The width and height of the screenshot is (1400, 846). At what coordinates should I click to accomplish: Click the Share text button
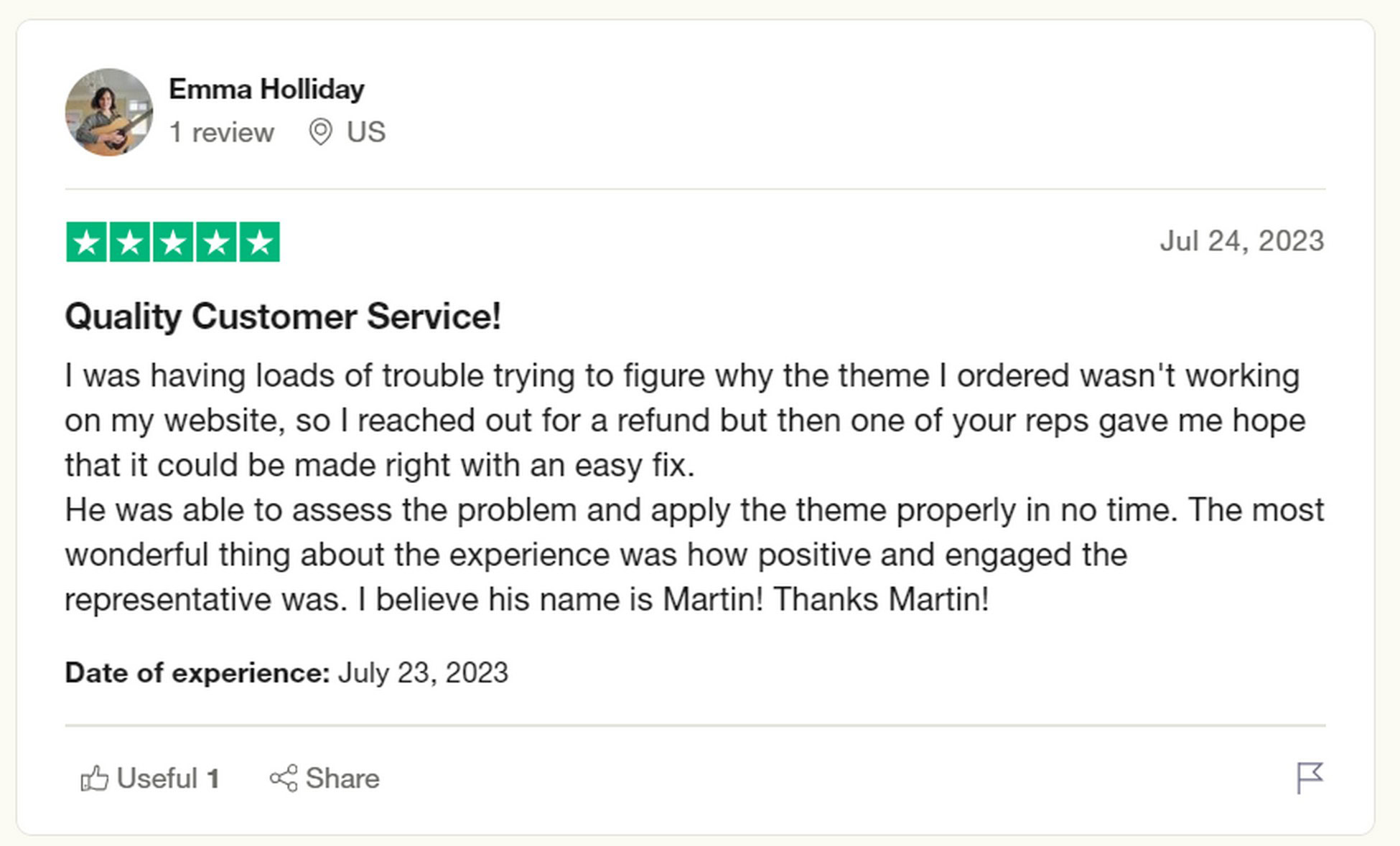click(342, 779)
